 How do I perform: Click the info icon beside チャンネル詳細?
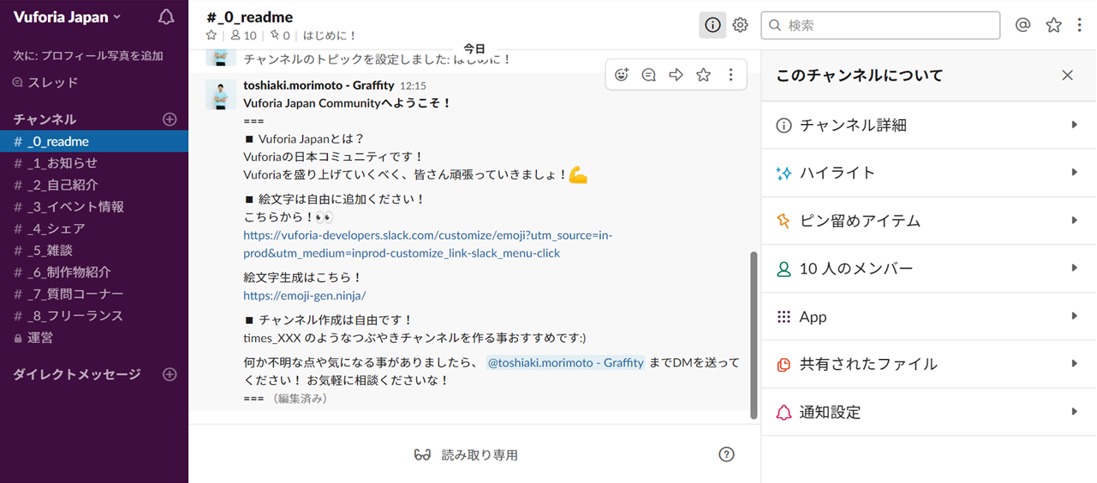coord(784,126)
